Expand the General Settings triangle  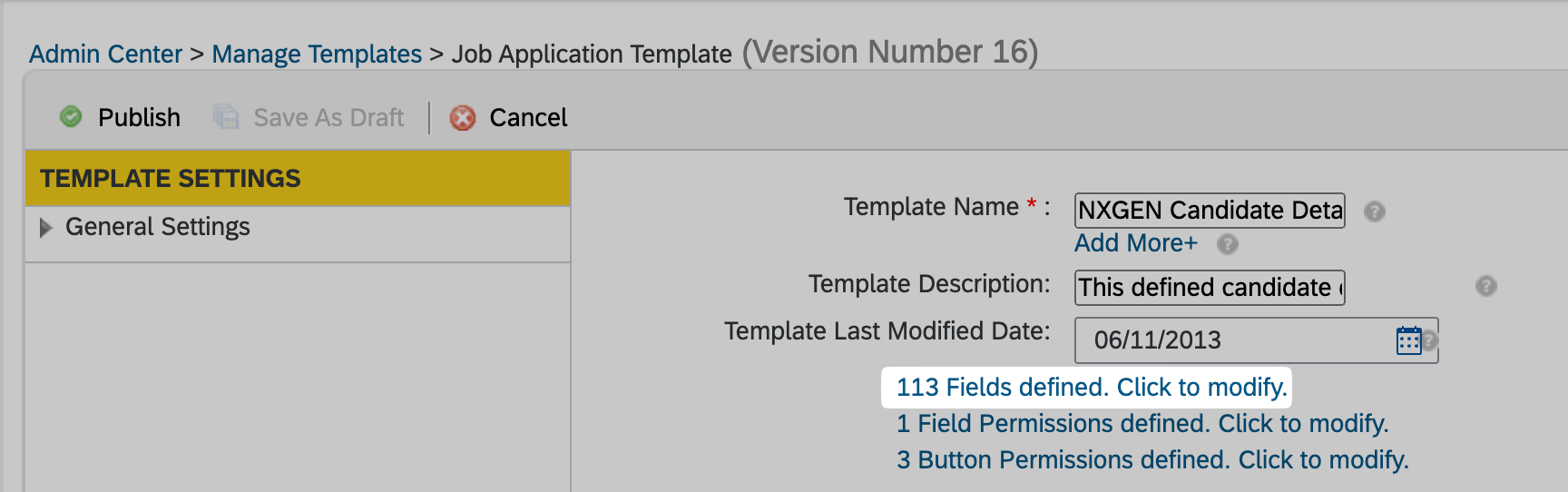pos(45,227)
